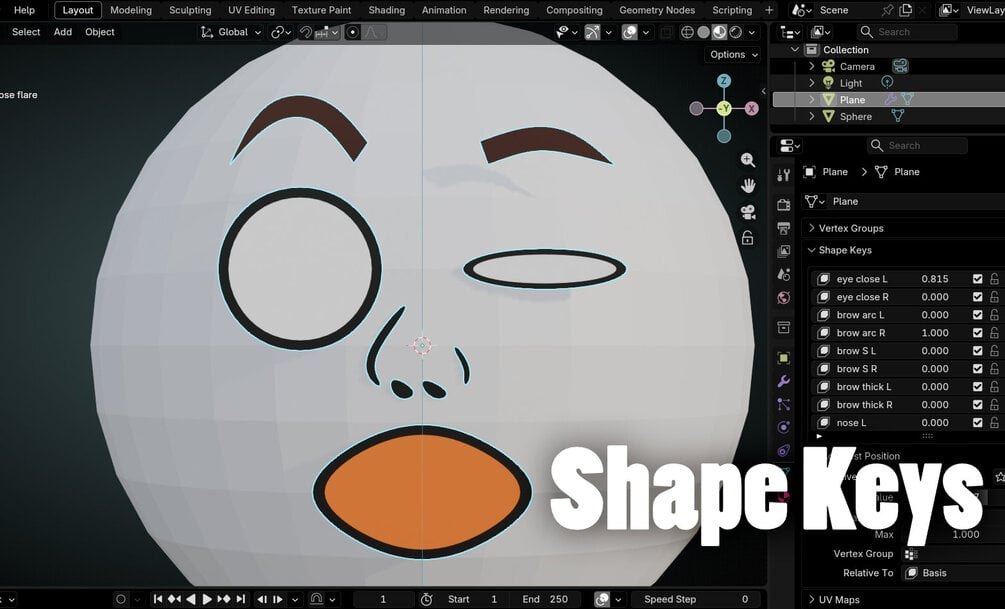This screenshot has width=1005, height=609.
Task: Toggle viewport overlays icon
Action: point(630,32)
